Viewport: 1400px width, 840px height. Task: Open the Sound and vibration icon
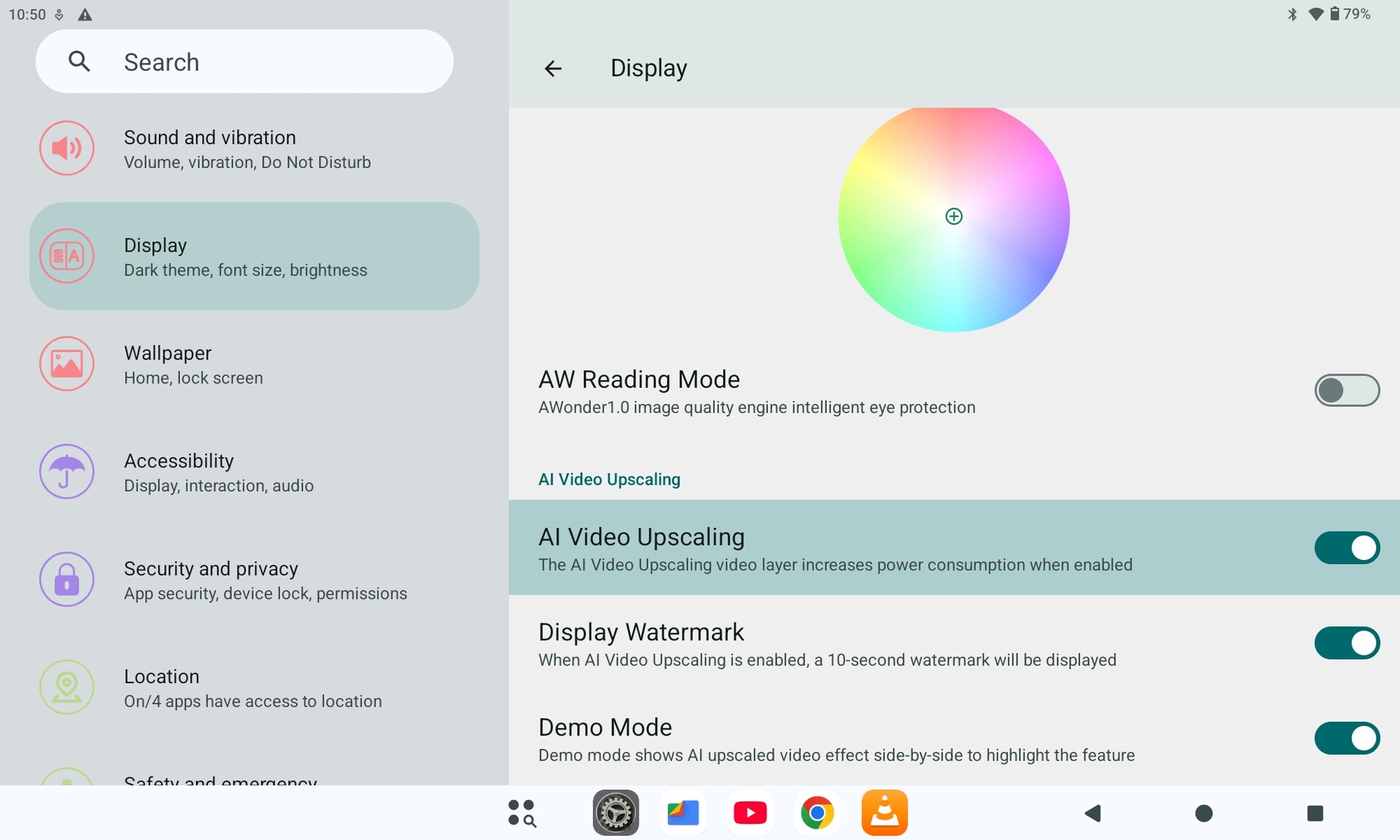click(x=66, y=149)
